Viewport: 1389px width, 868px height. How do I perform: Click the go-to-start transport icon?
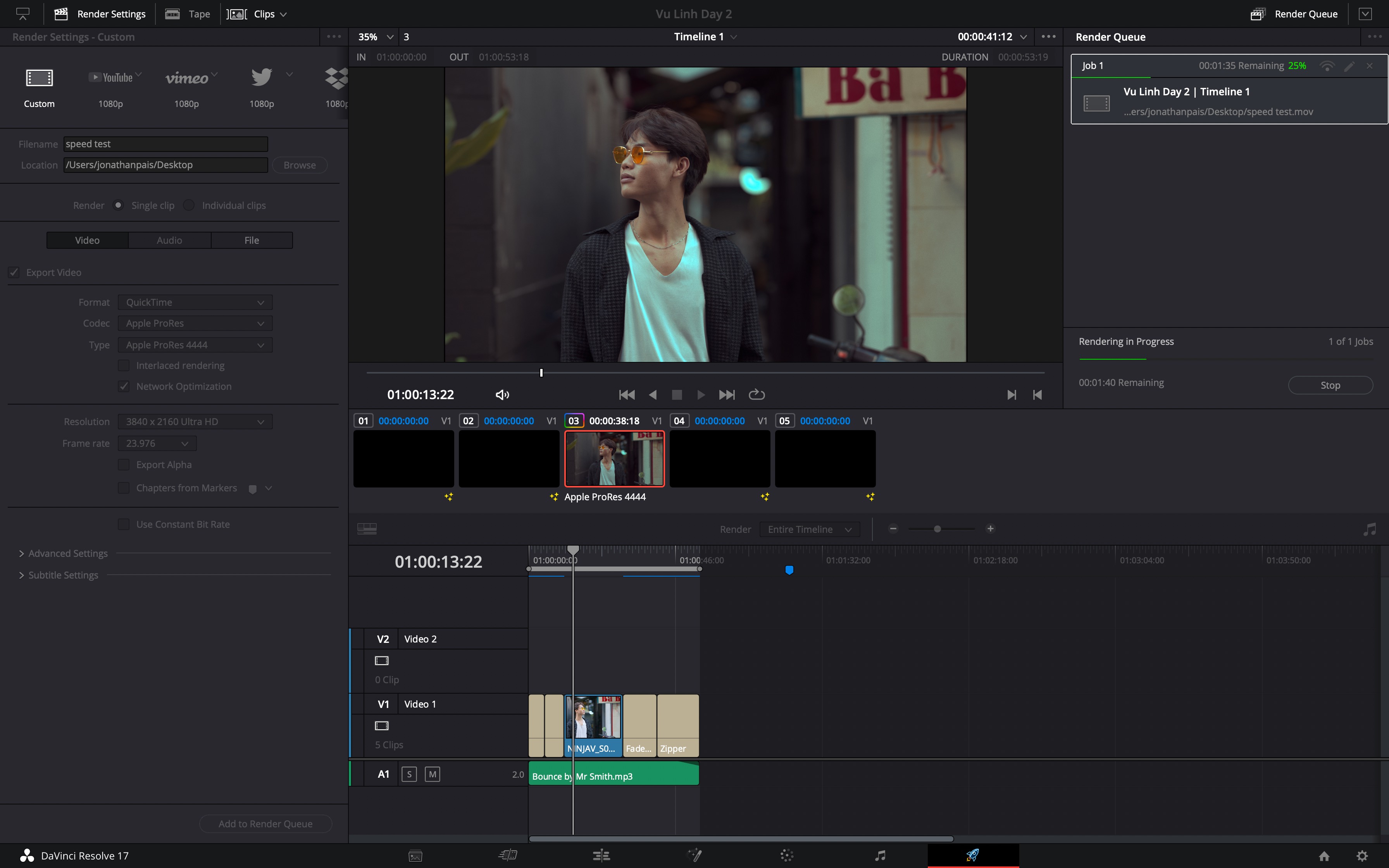pos(626,394)
